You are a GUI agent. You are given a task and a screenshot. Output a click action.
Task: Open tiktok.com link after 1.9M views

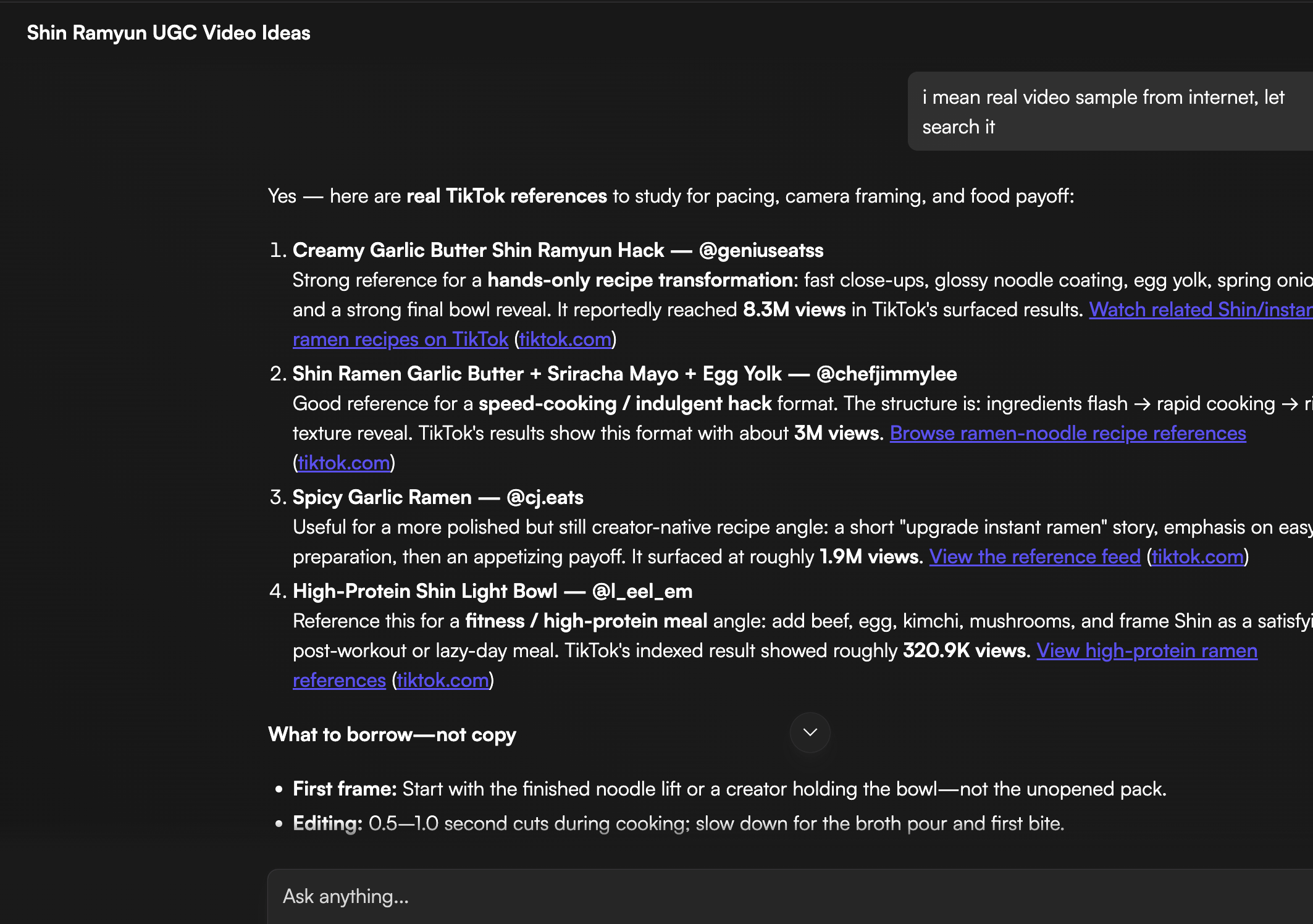point(1198,556)
